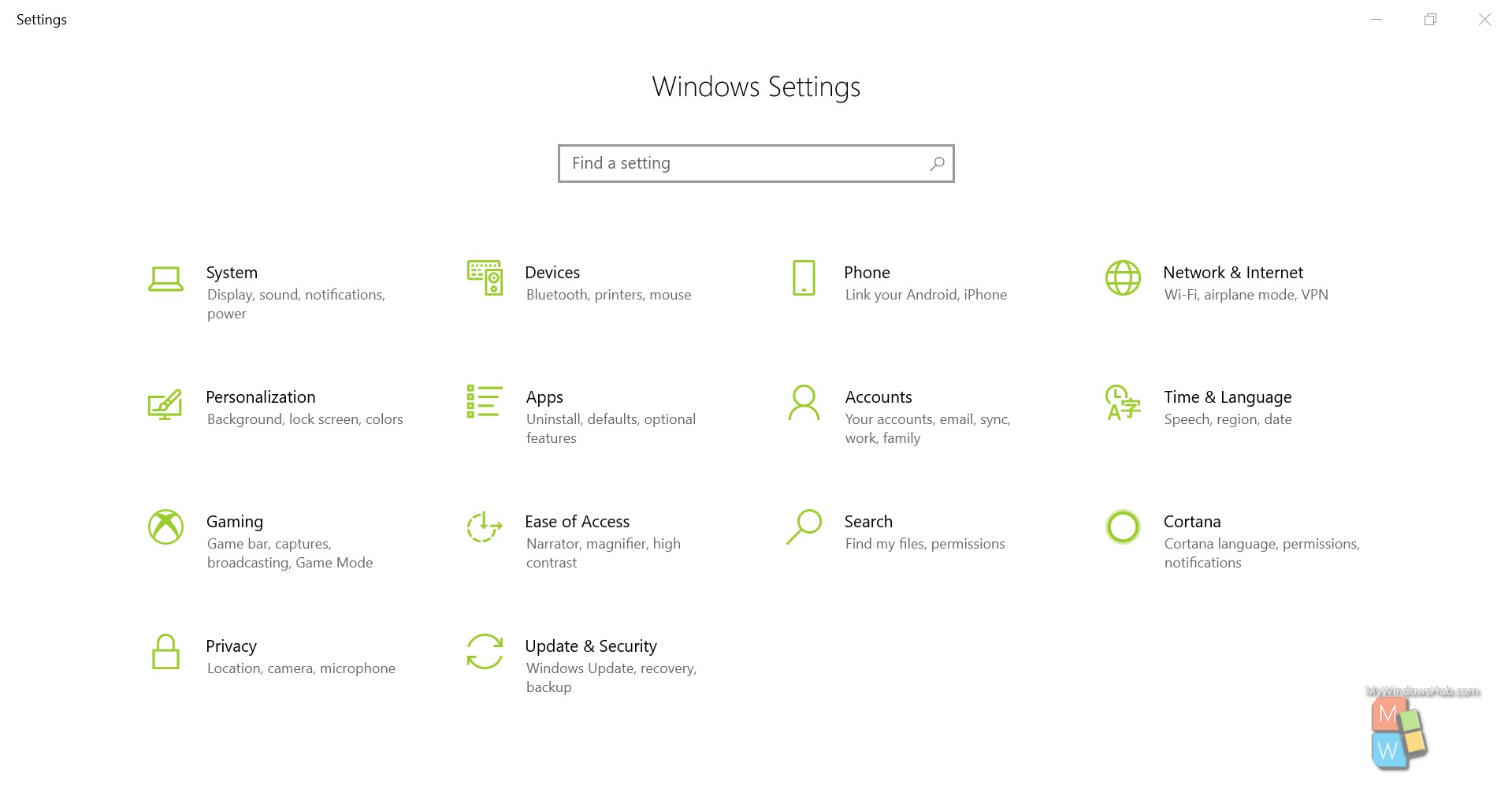
Task: Click the Privacy padlock icon
Action: point(165,651)
